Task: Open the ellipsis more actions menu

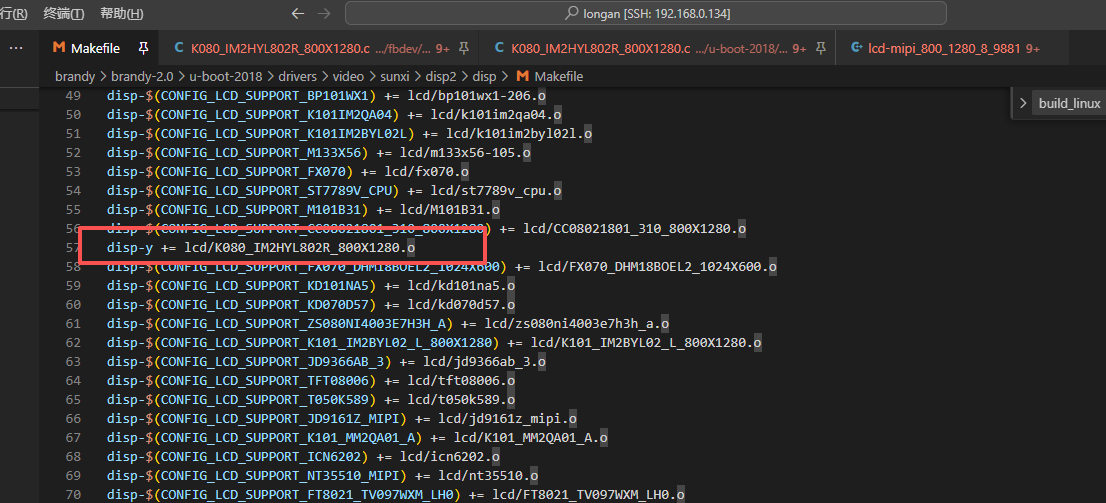Action: [x=16, y=47]
